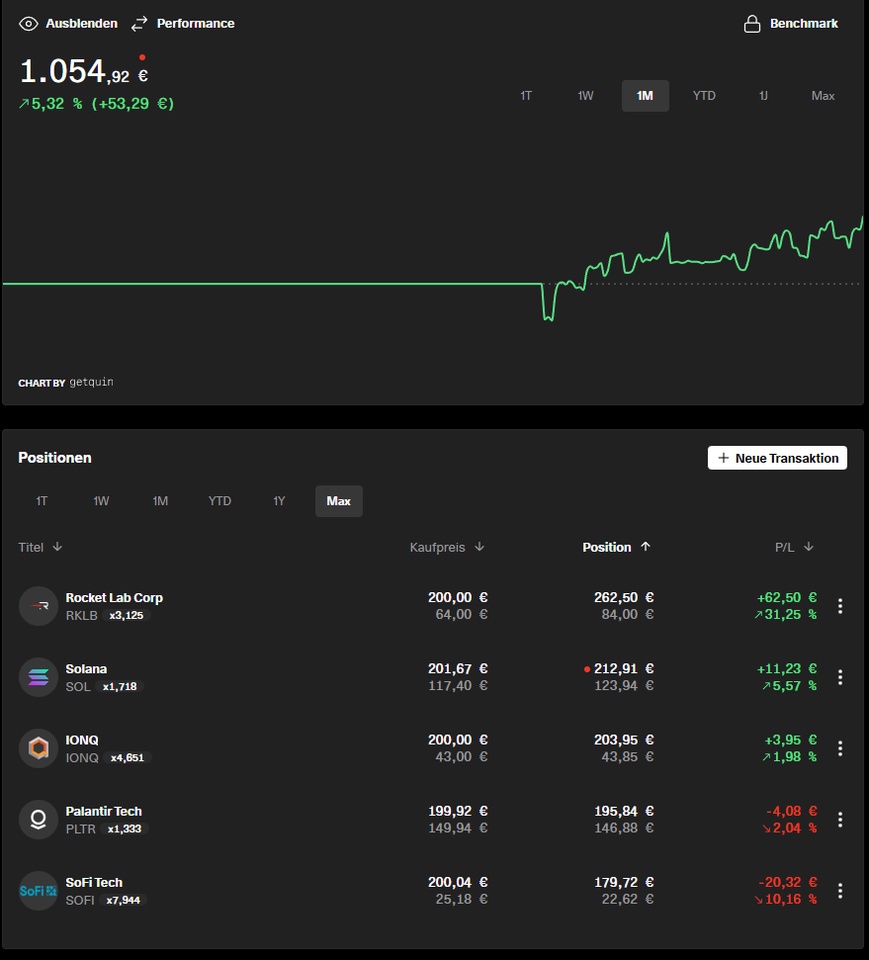Sort positions by Titel column arrow
869x960 pixels.
pos(57,547)
